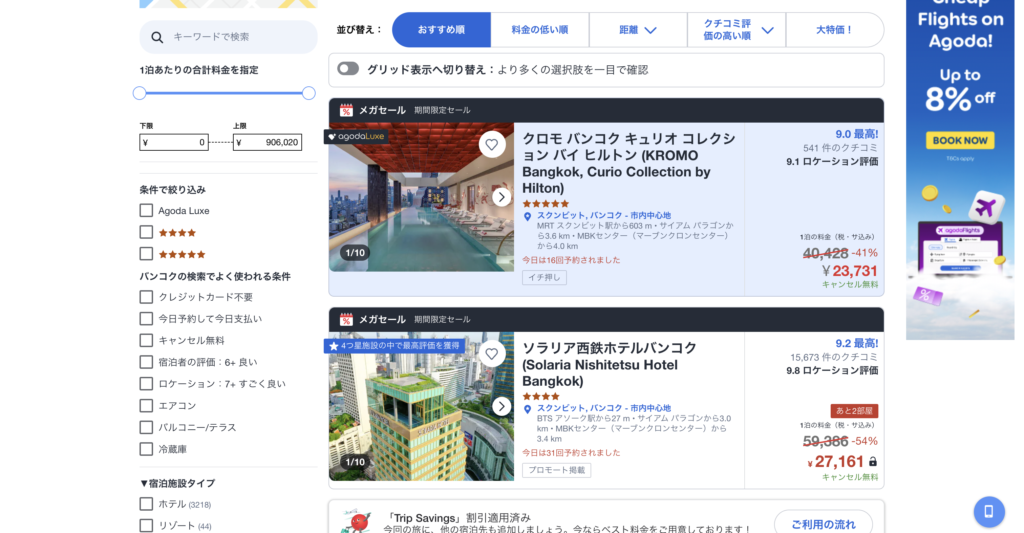The height and width of the screenshot is (533, 1024).
Task: Click location pin icon for Solaria Nishitetsu
Action: 528,409
